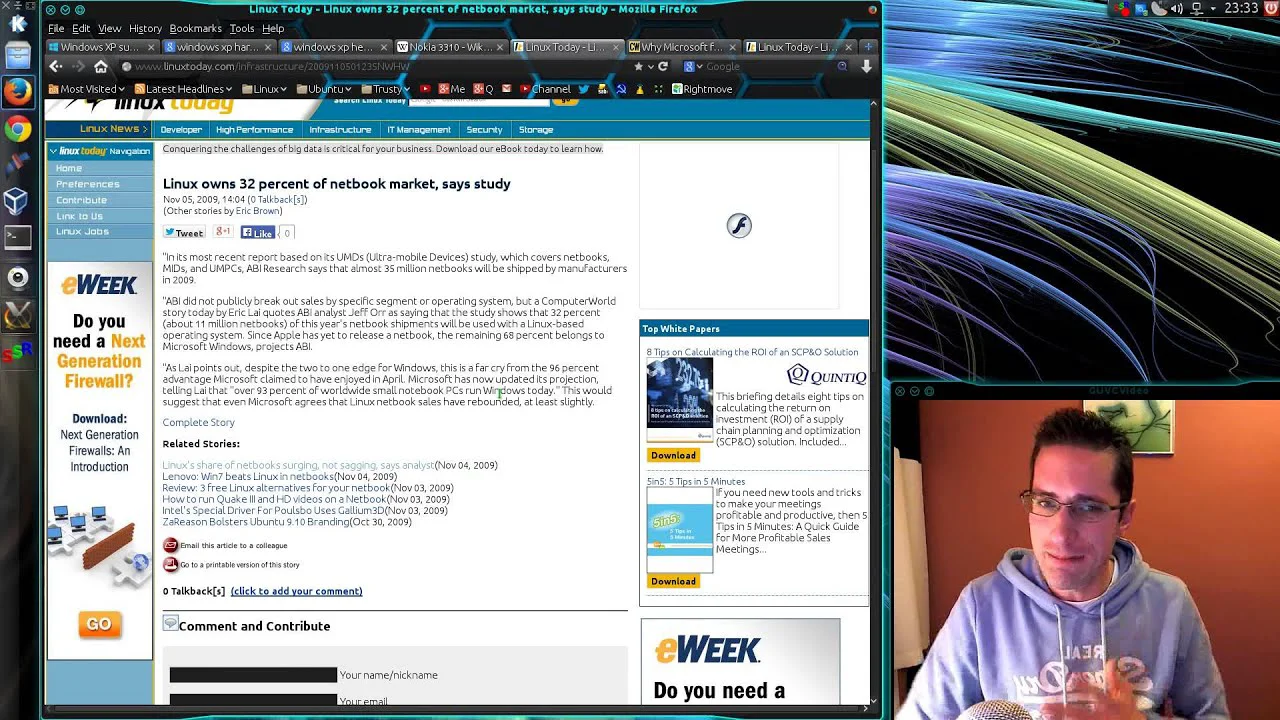Click the printable version printer icon
This screenshot has width=1280, height=720.
[170, 564]
